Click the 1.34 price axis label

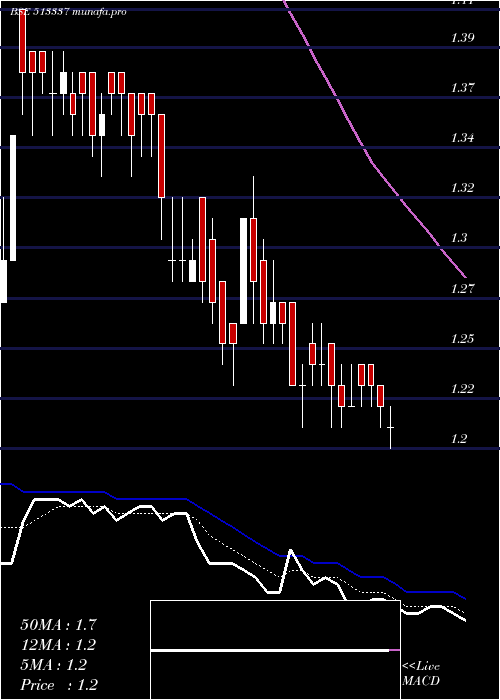tap(462, 138)
